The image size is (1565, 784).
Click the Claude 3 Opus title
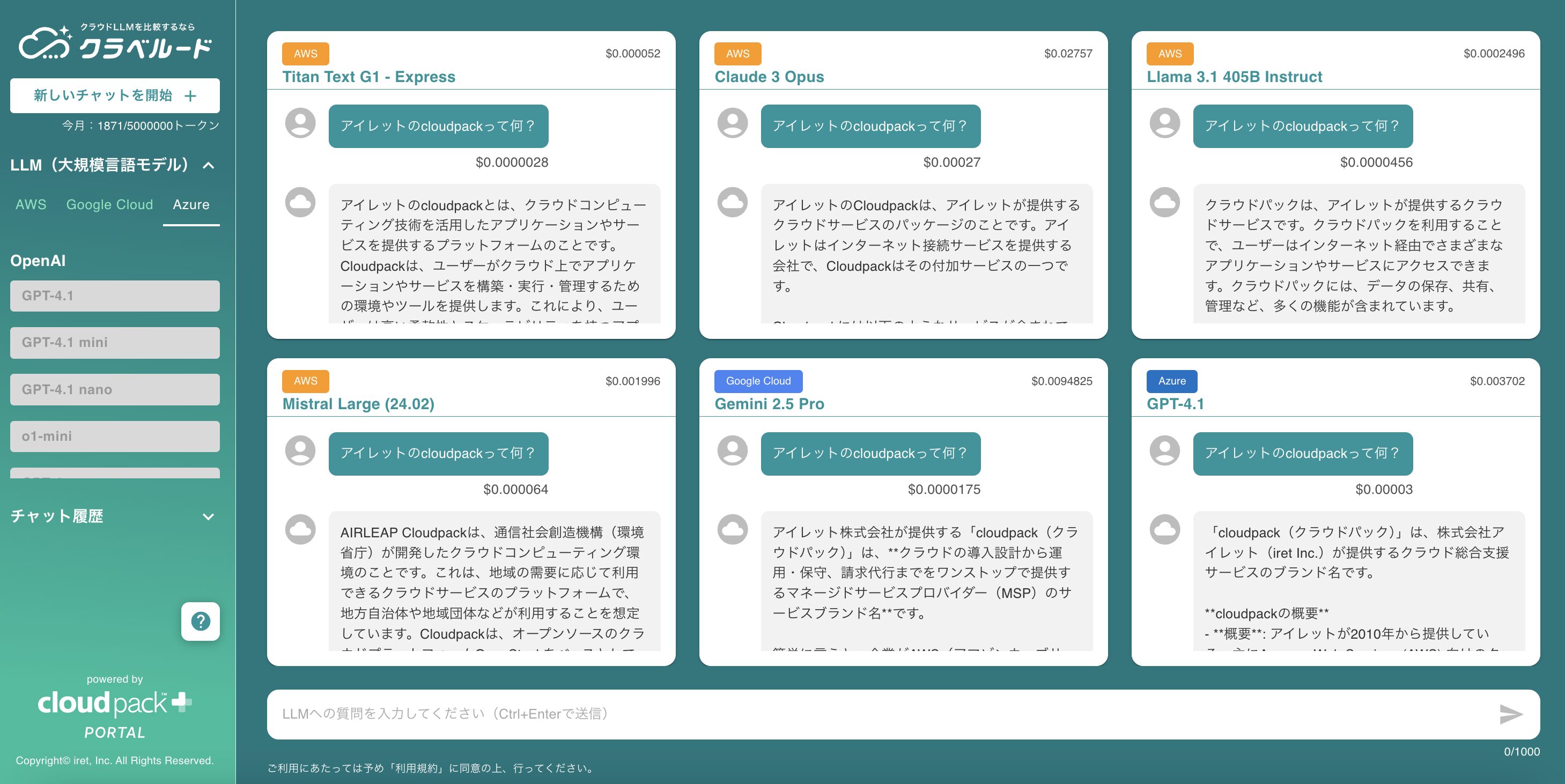click(769, 77)
